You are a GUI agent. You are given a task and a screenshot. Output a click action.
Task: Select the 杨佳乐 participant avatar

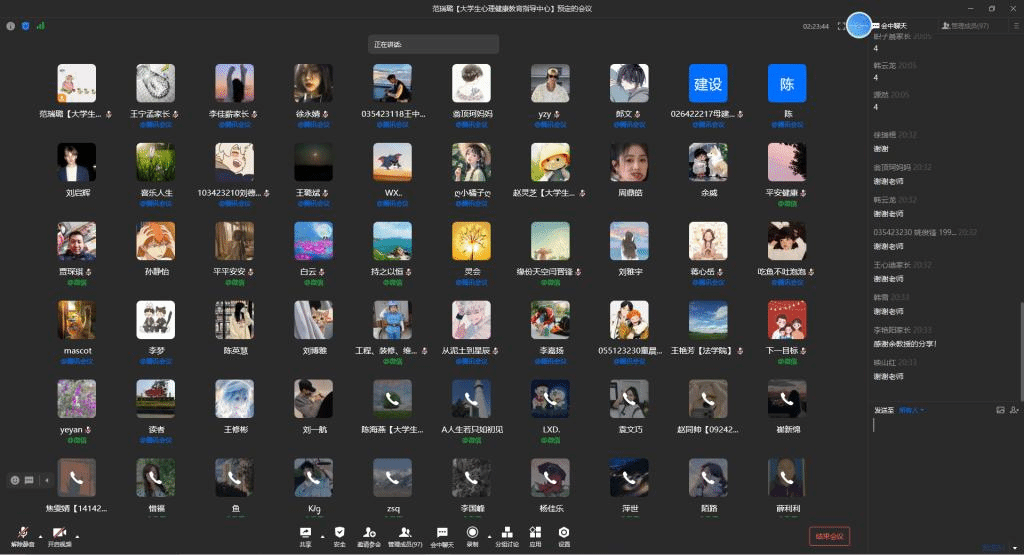pos(550,478)
